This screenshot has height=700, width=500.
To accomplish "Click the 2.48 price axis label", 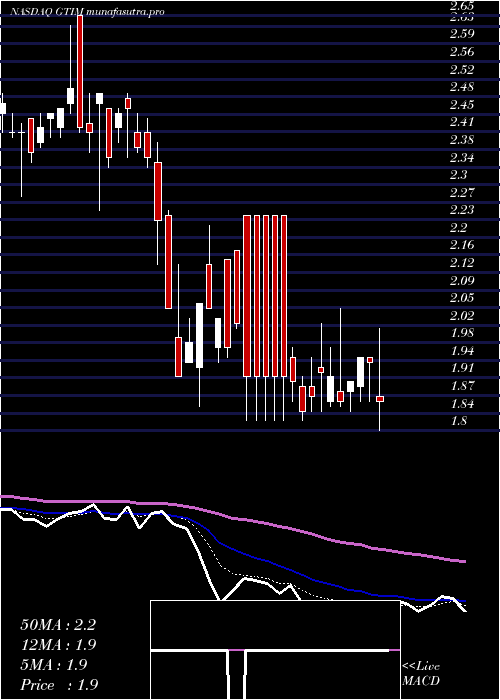I will pos(462,87).
